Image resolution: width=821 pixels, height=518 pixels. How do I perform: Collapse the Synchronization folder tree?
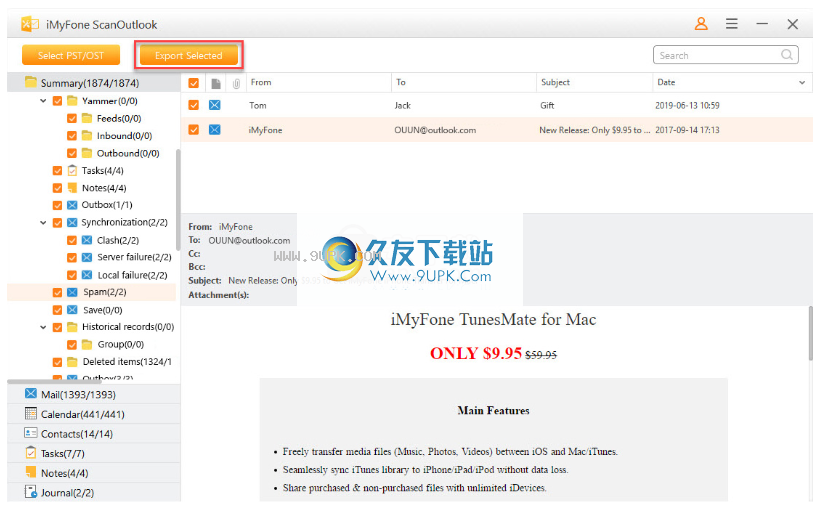(x=43, y=223)
